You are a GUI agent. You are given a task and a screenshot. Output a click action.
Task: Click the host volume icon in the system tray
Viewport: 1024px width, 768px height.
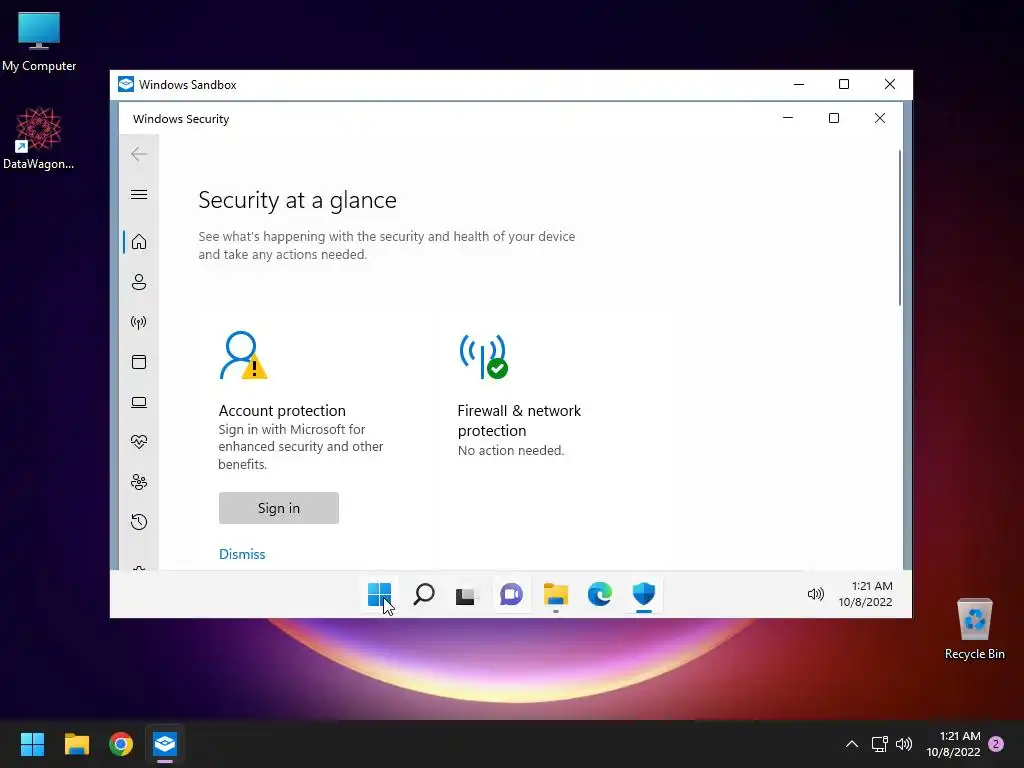point(904,744)
